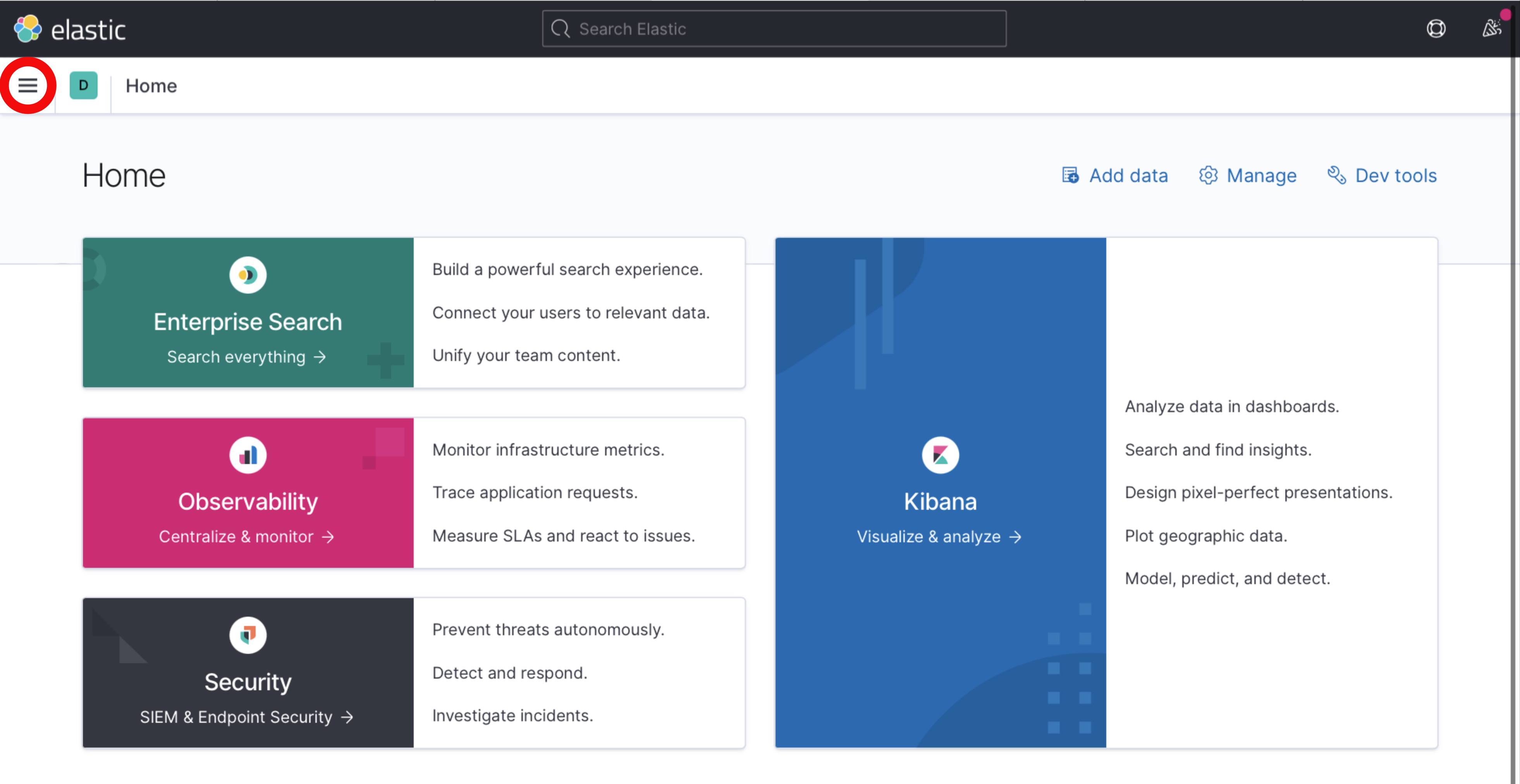Click Search Elastic input field
The width and height of the screenshot is (1520, 784).
(775, 28)
